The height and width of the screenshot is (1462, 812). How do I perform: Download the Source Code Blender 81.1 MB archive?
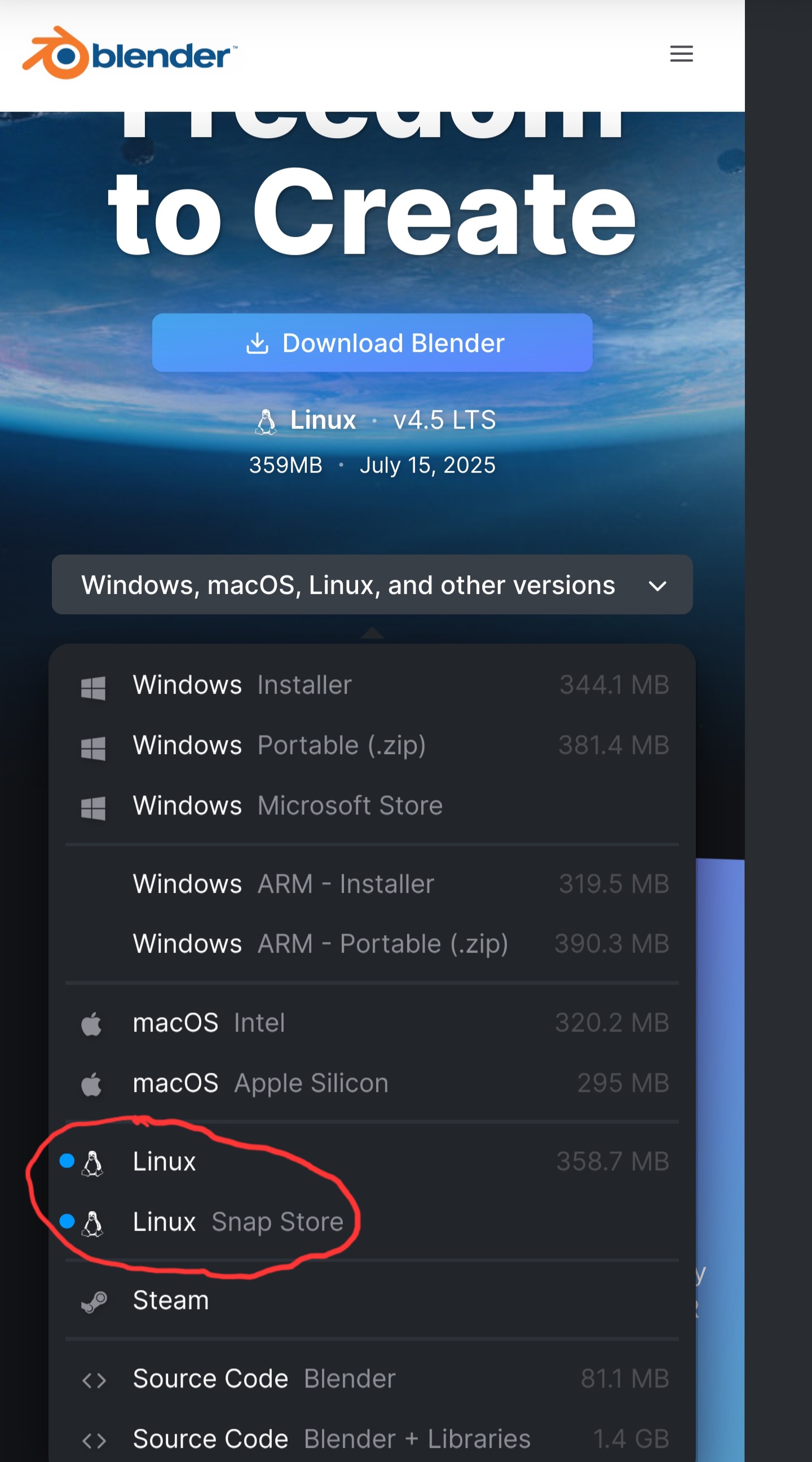coord(372,1379)
